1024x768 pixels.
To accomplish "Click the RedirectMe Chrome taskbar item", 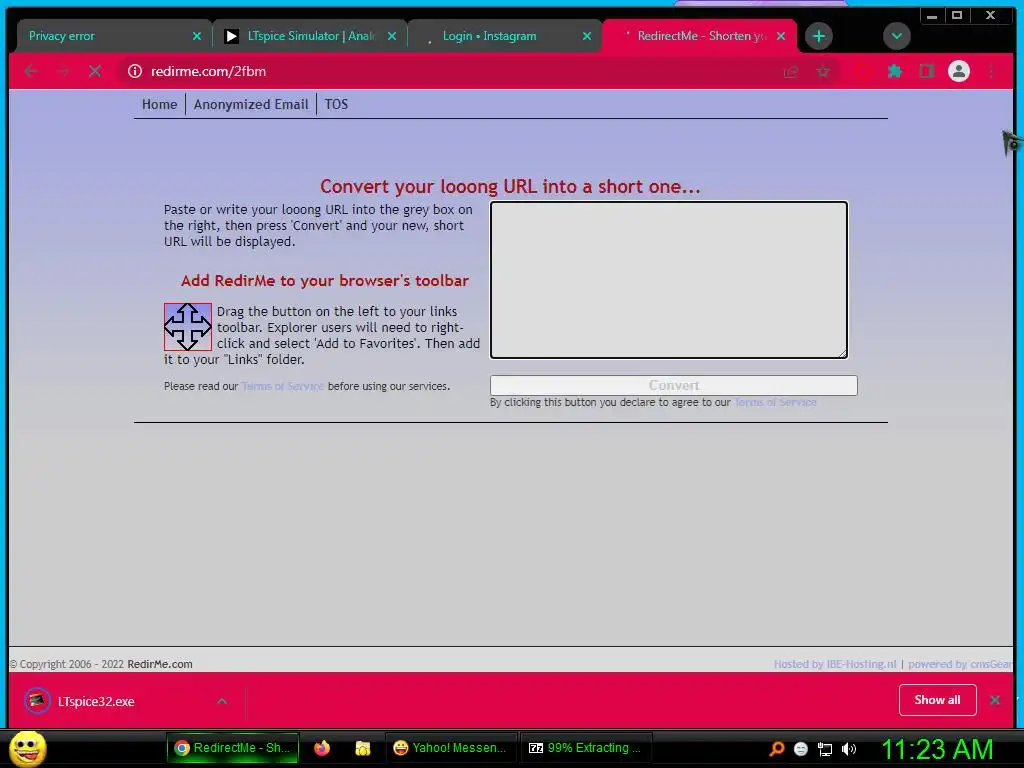I will click(x=233, y=748).
